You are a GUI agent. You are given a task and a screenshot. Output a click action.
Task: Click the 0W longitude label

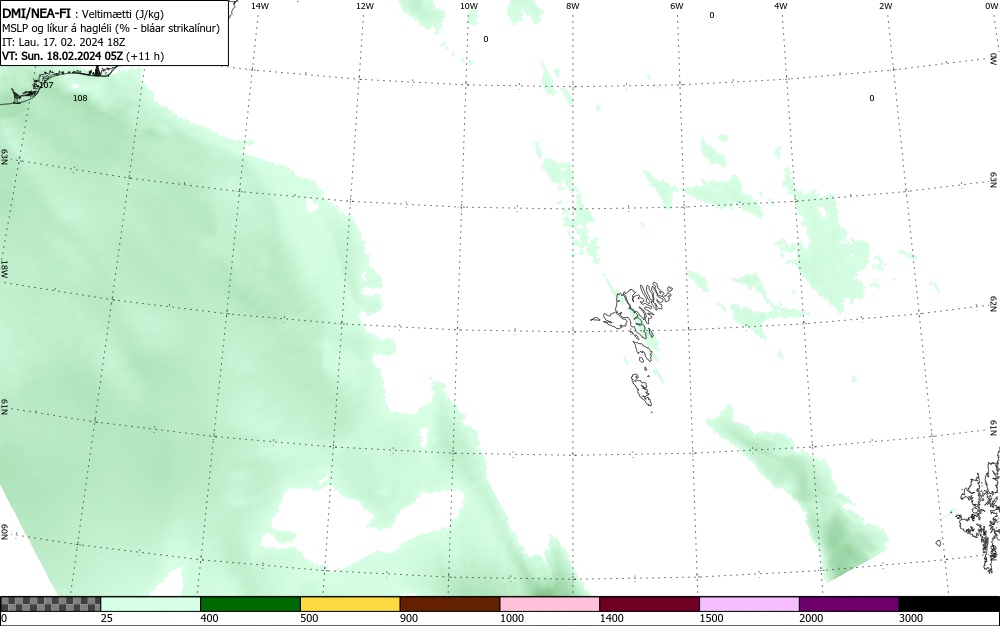[991, 6]
